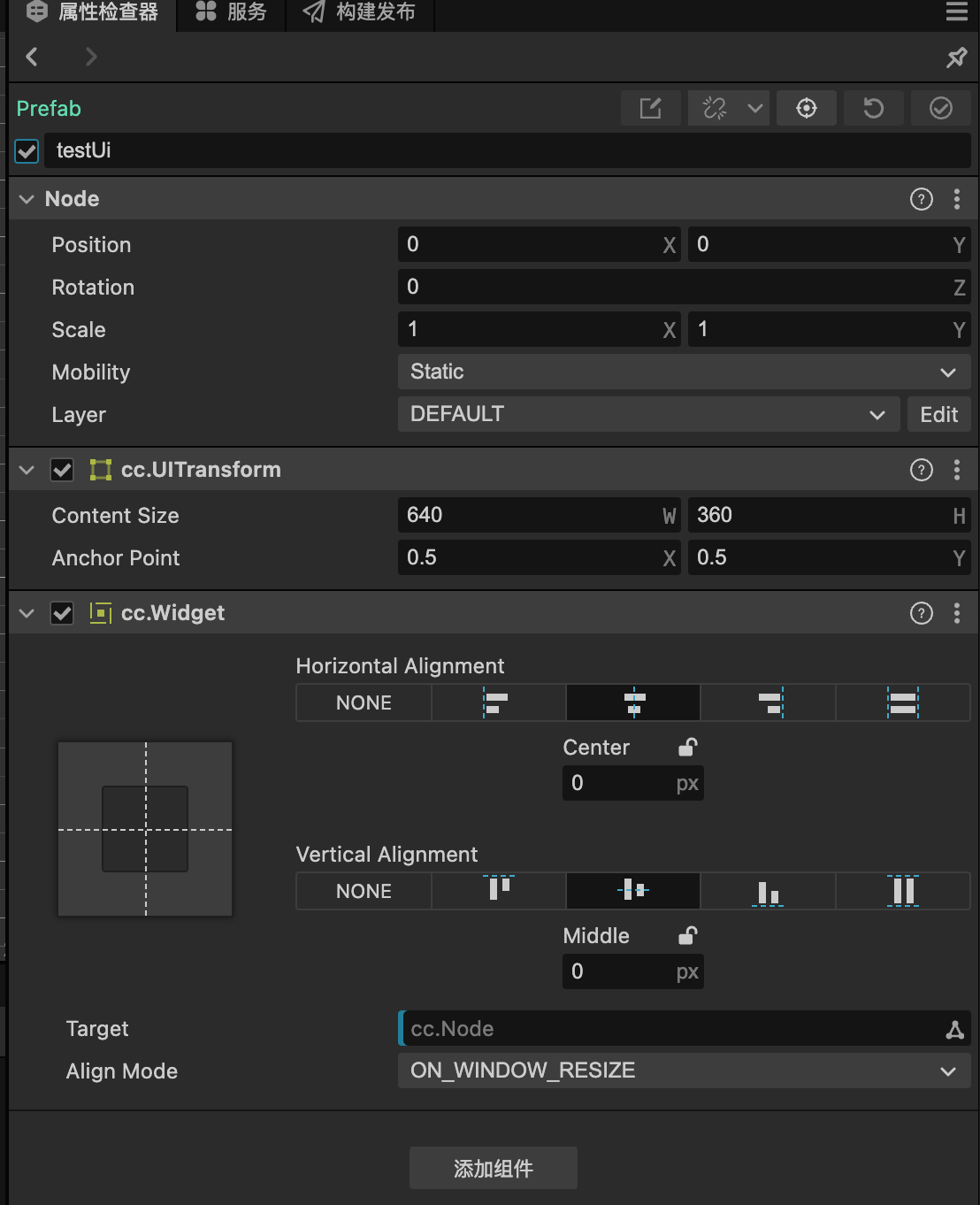Screen dimensions: 980x1205
Task: Click the locate prefab target icon
Action: [x=806, y=108]
